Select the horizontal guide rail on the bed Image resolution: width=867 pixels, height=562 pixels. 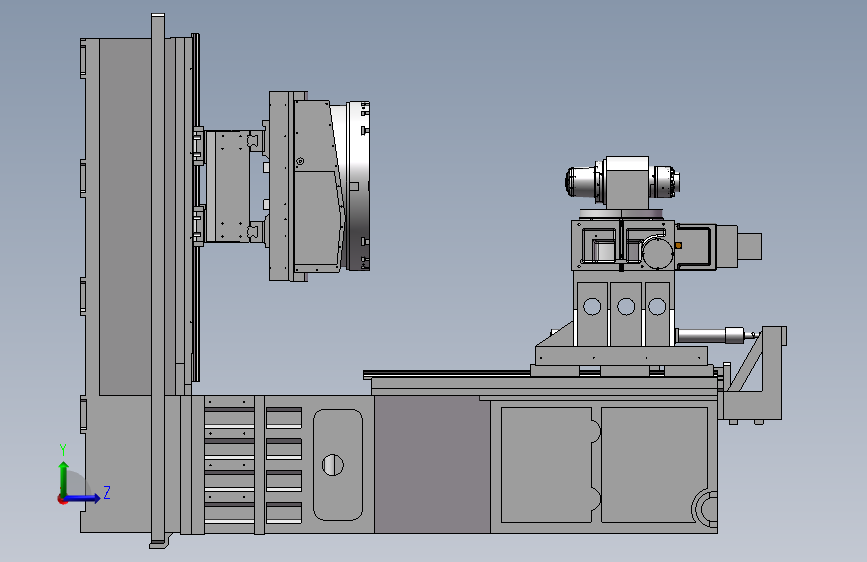tap(447, 374)
